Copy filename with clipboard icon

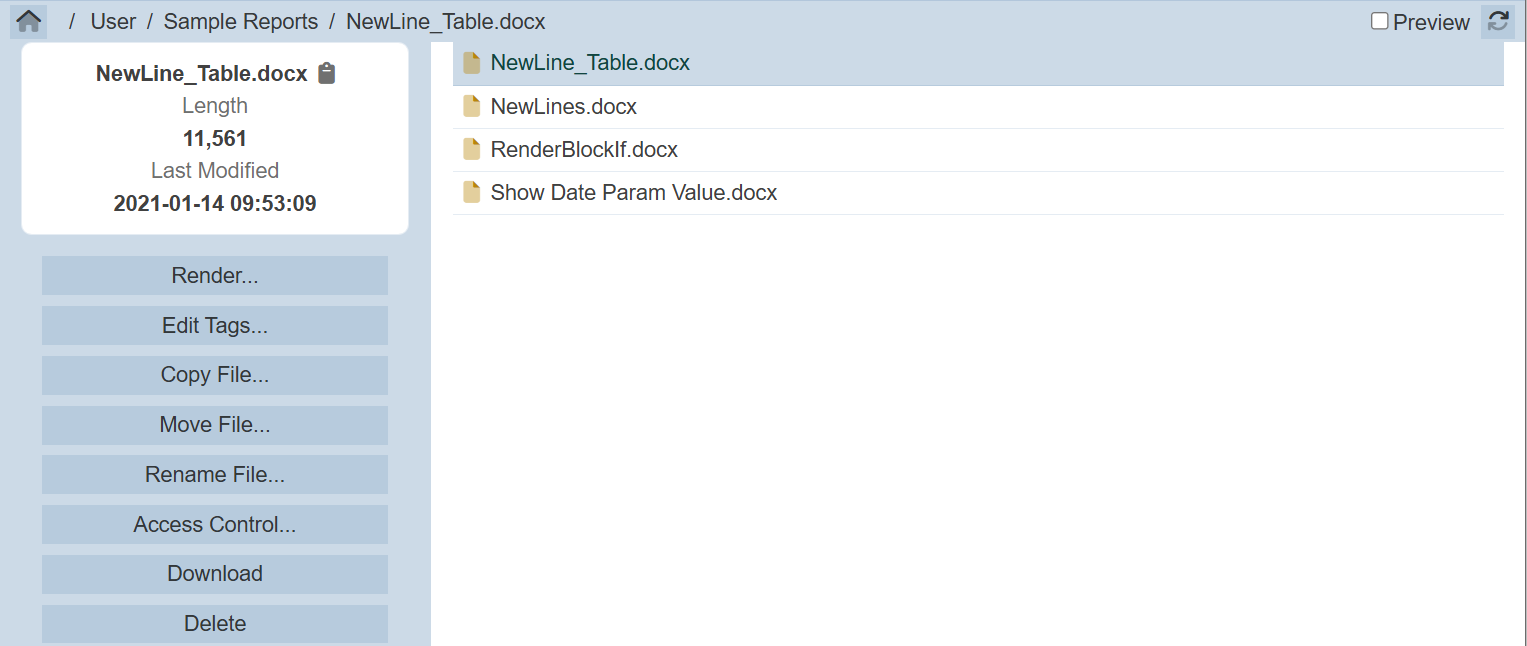(x=326, y=73)
